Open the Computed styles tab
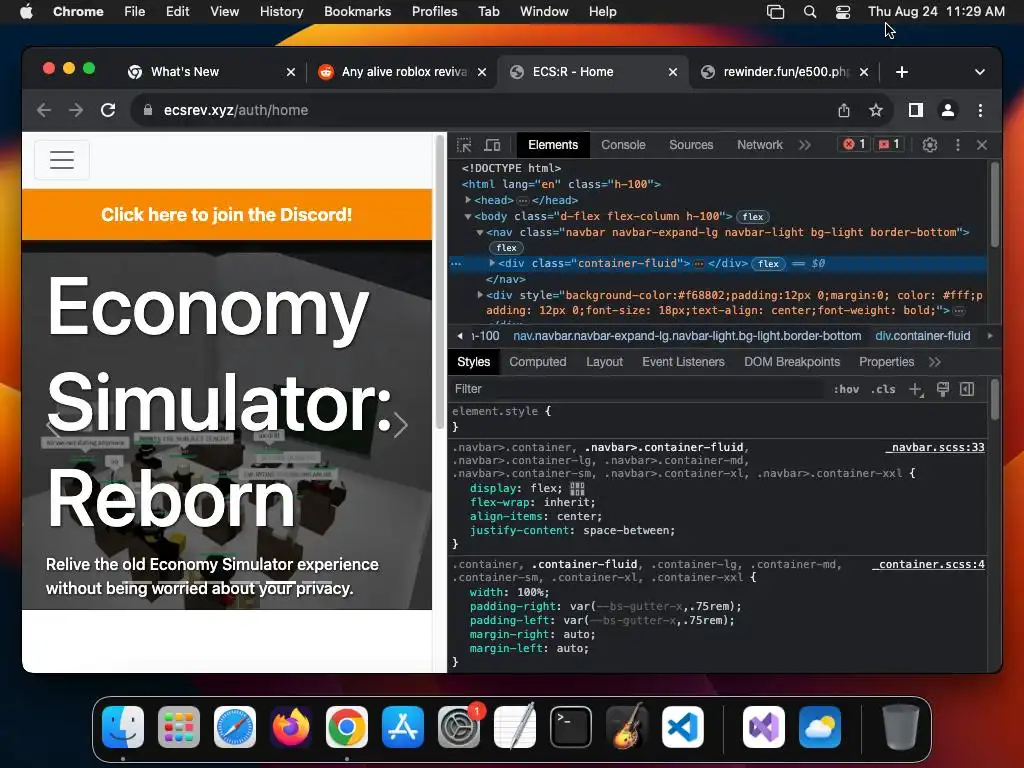The height and width of the screenshot is (768, 1024). click(x=537, y=362)
